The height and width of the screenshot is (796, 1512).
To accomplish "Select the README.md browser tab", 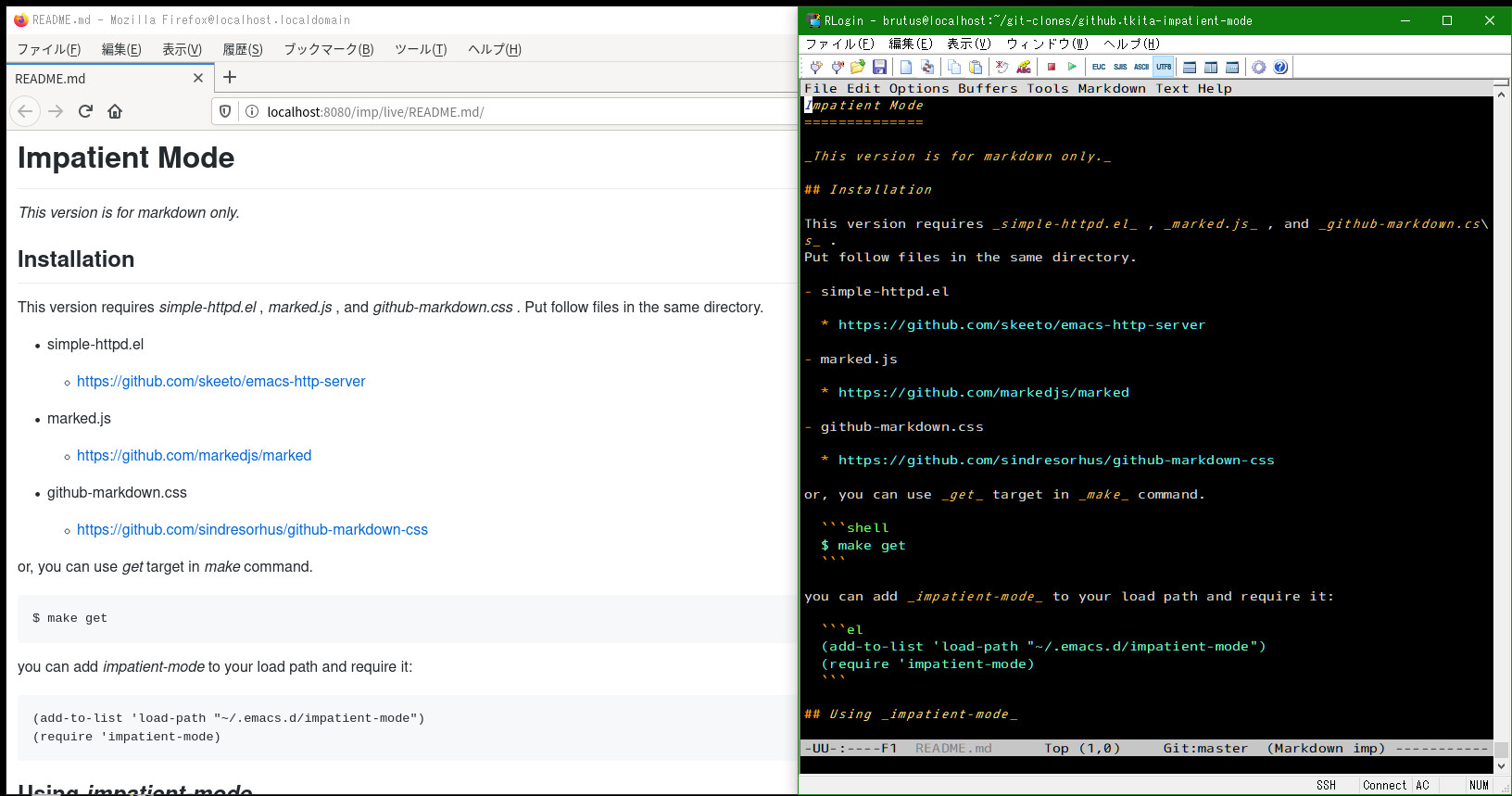I will click(110, 79).
